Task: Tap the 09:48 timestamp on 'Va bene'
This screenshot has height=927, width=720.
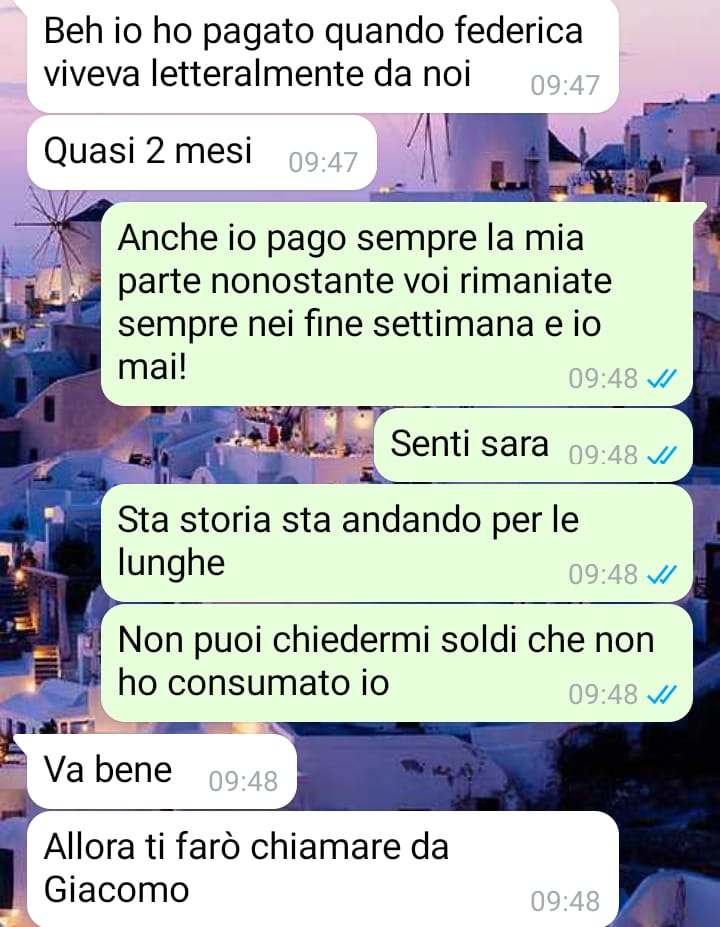Action: coord(243,782)
